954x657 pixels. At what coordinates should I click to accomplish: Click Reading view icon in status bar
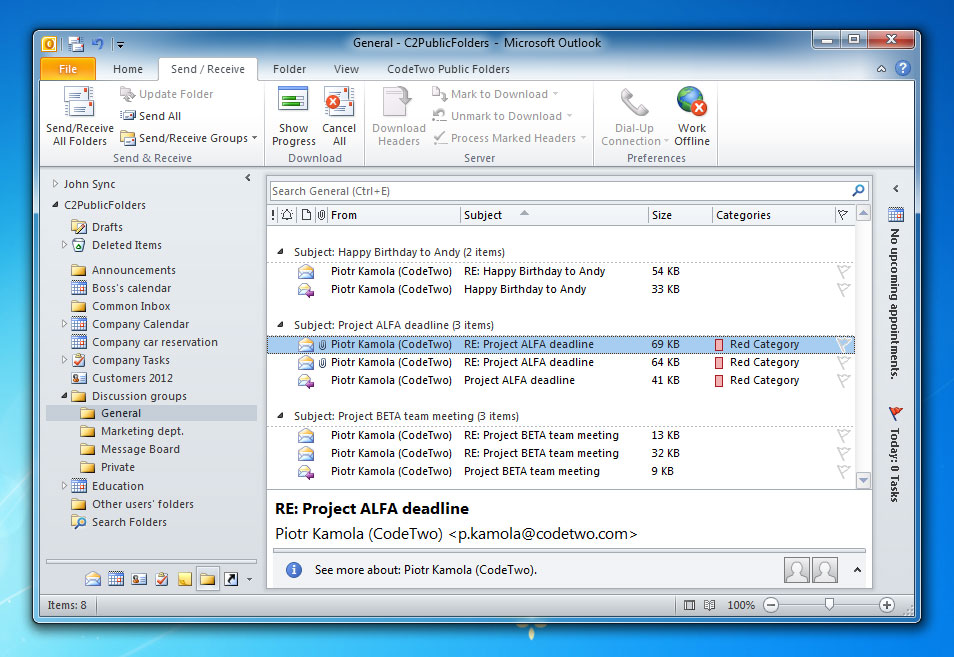pyautogui.click(x=709, y=605)
